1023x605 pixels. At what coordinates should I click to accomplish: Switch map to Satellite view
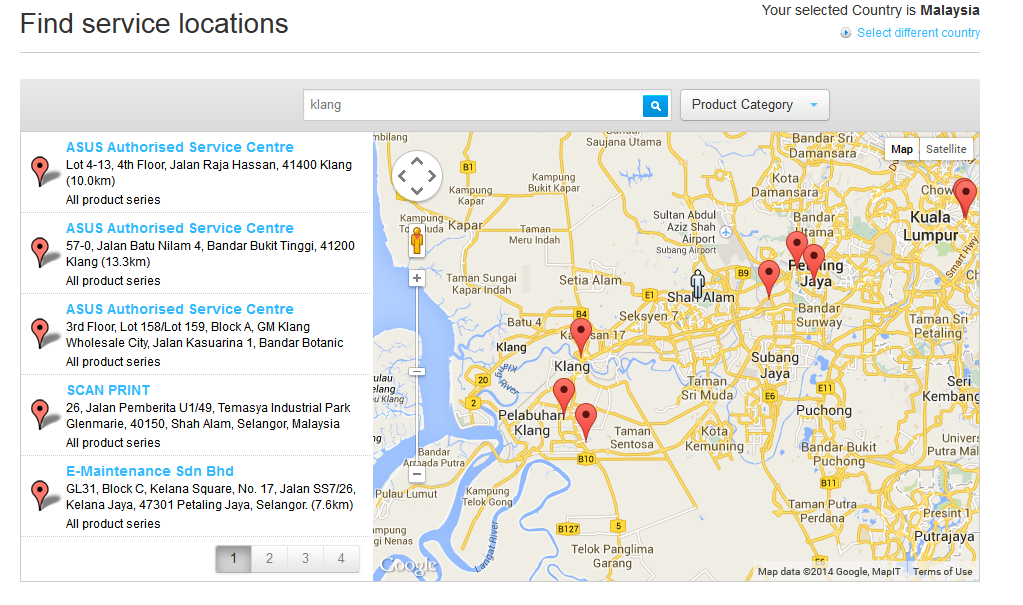[x=945, y=149]
